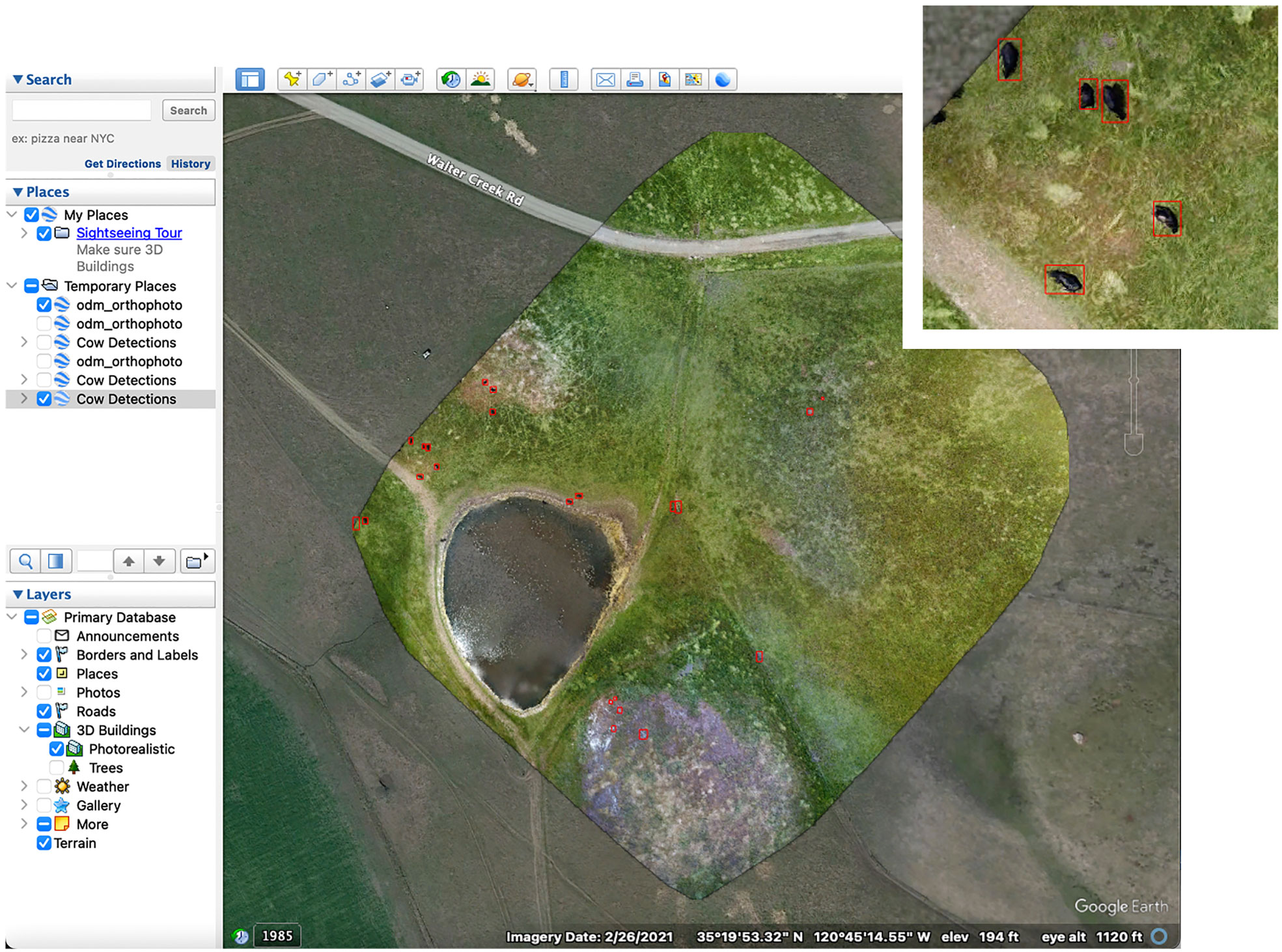This screenshot has width=1282, height=952.
Task: Uncheck the checked odm_orthophoto layer checkbox
Action: (x=44, y=305)
